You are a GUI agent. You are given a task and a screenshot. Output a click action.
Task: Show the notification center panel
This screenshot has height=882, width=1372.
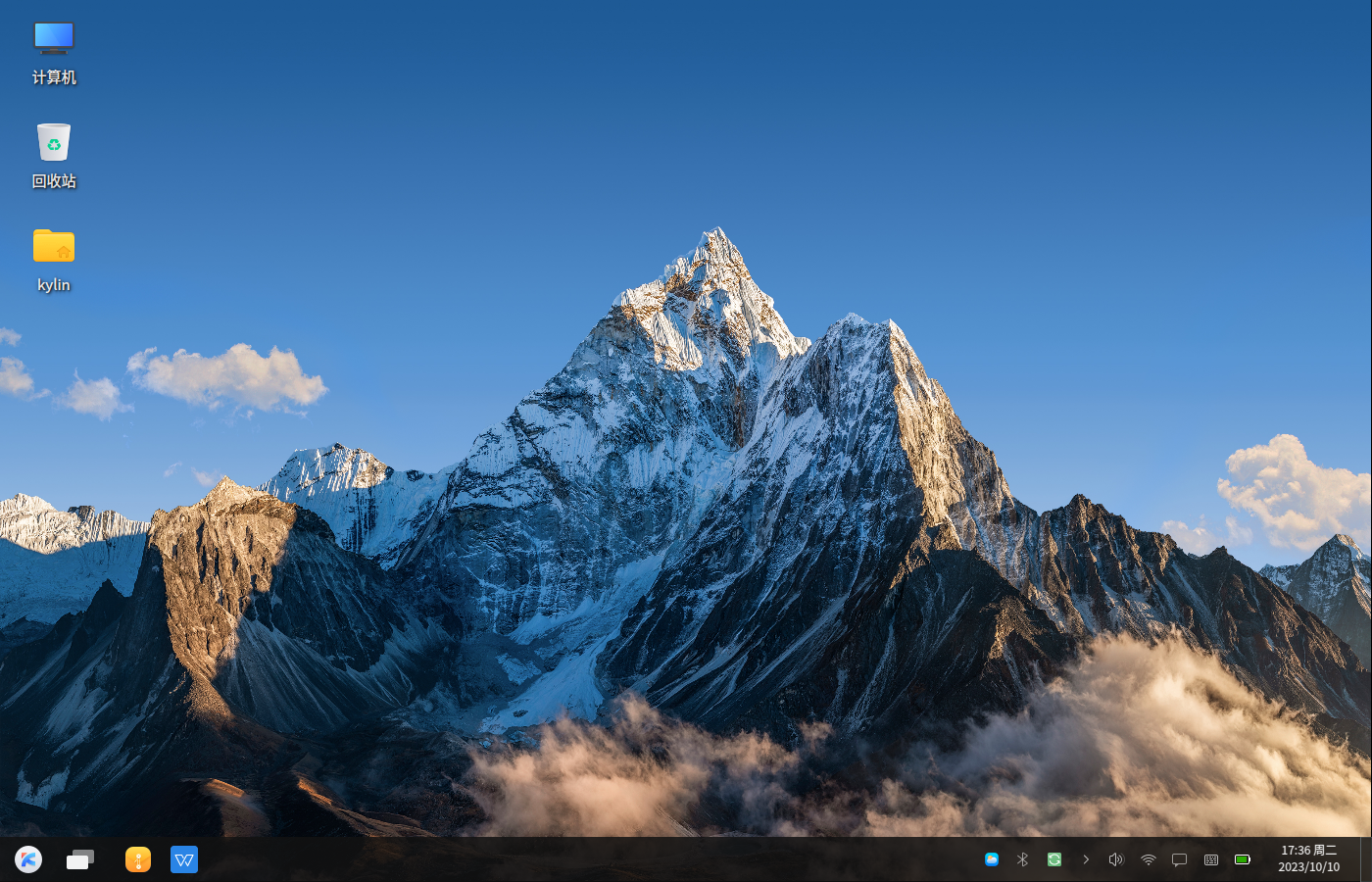coord(1179,859)
